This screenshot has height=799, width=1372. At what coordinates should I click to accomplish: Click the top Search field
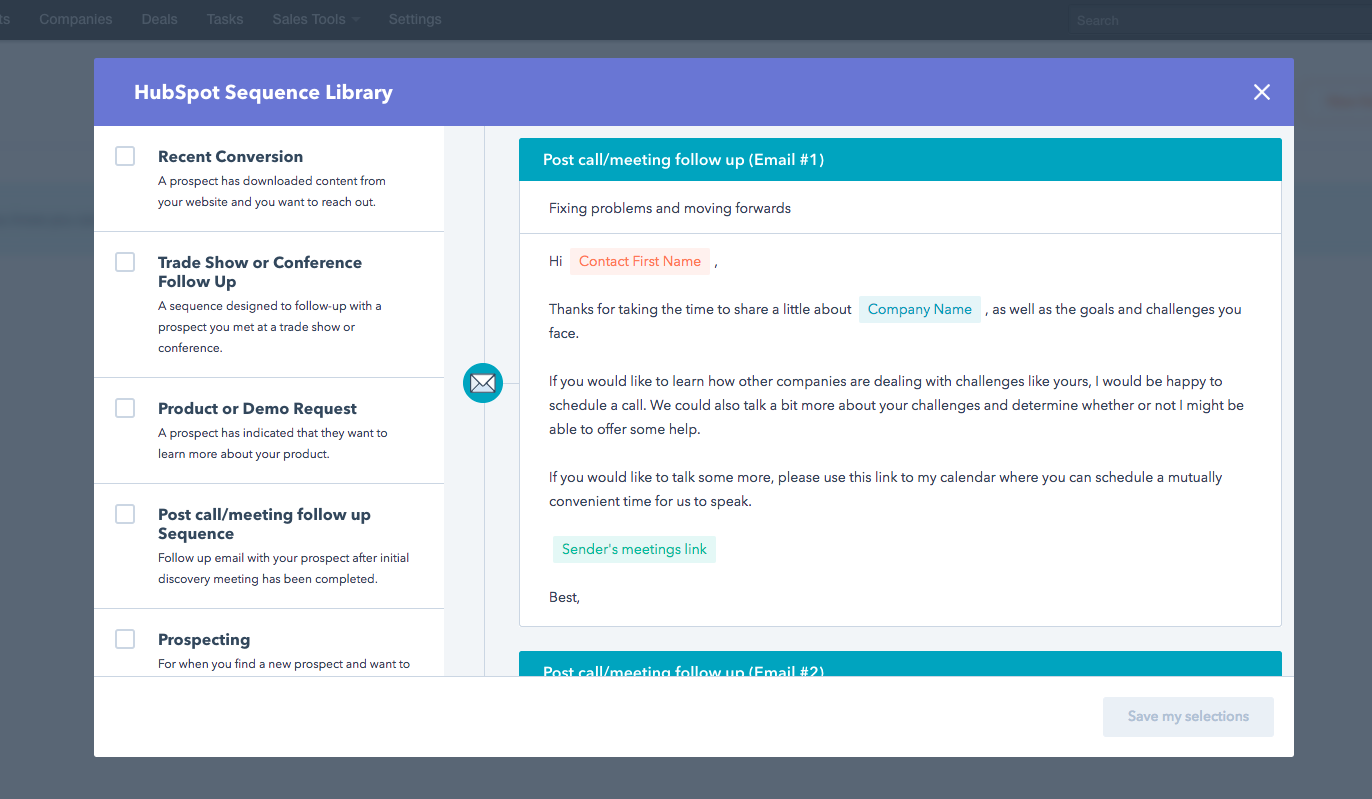coord(1200,20)
